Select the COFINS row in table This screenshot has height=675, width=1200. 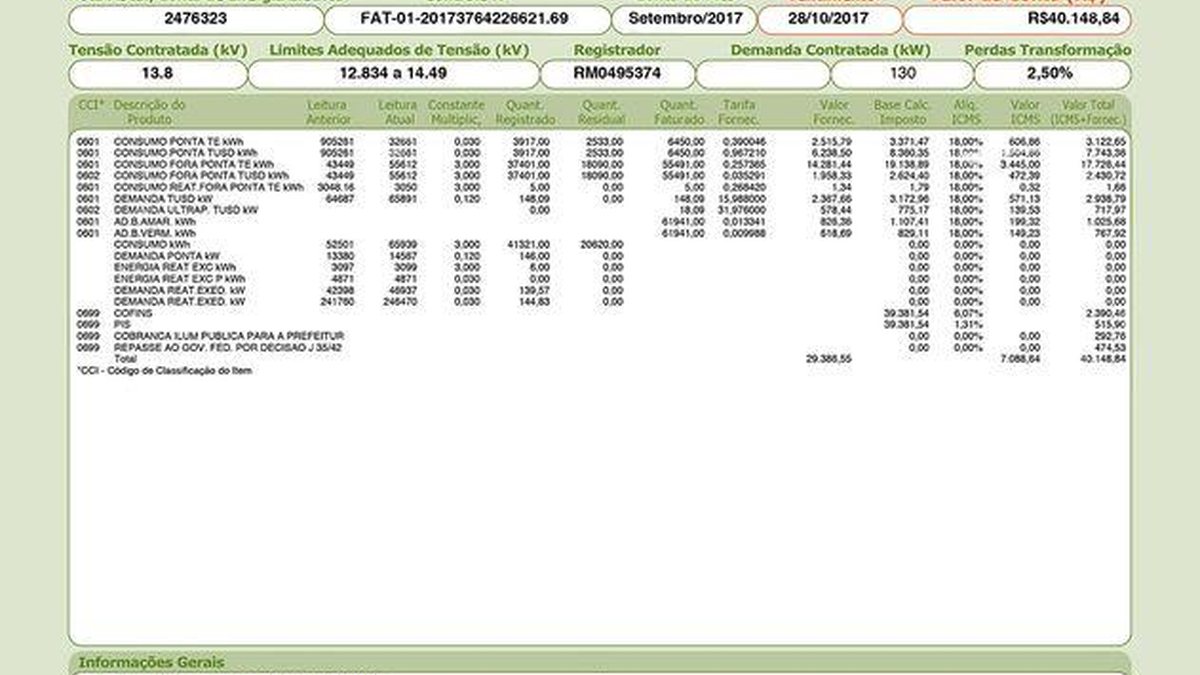(x=132, y=313)
